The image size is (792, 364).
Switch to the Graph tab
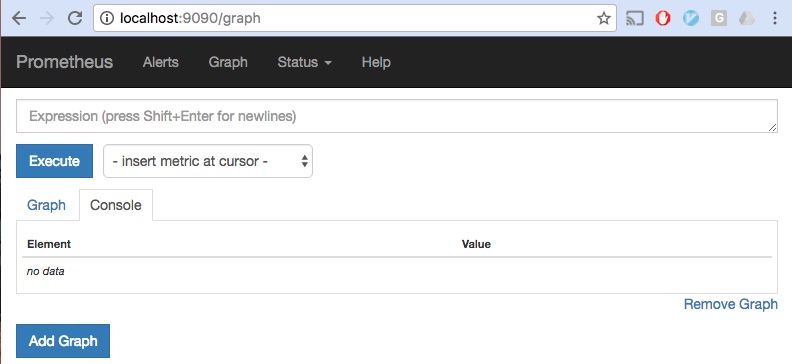coord(46,205)
